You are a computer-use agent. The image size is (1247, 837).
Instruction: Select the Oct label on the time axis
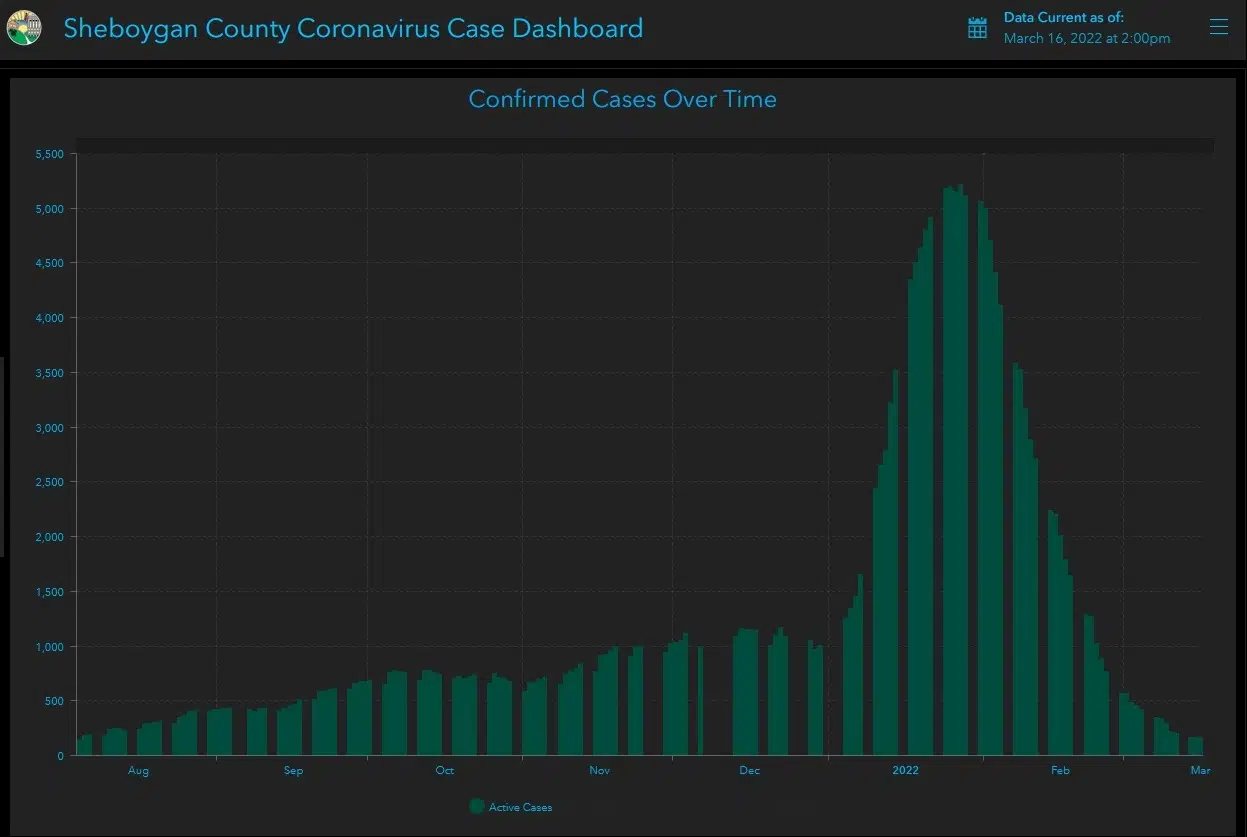[x=444, y=770]
